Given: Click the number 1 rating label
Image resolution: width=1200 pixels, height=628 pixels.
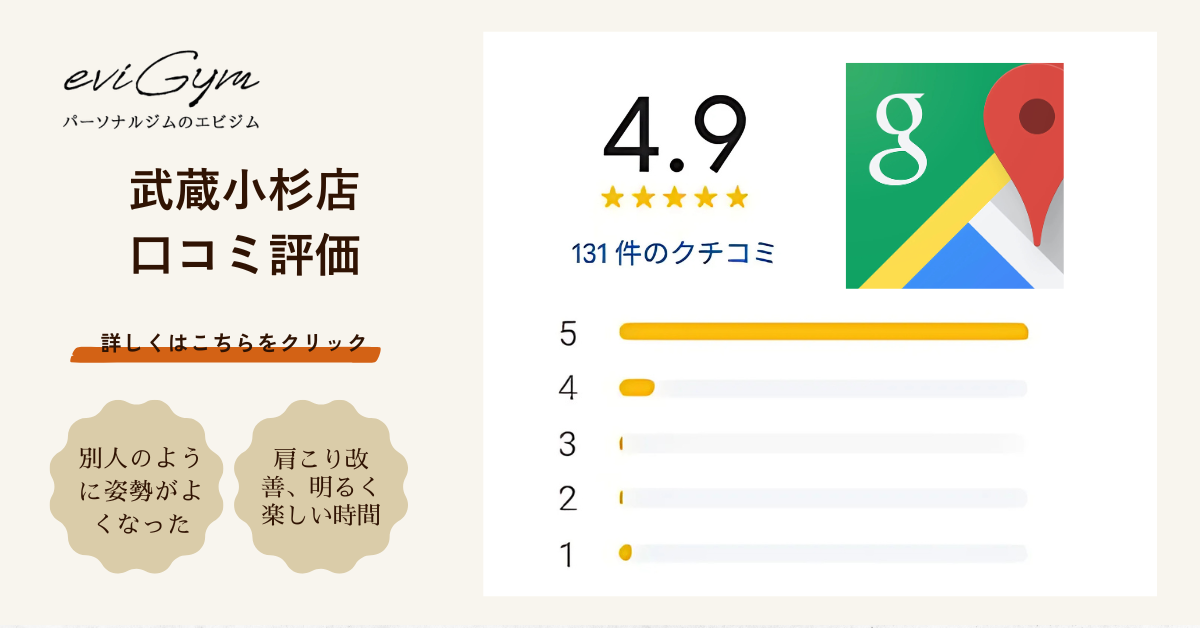Looking at the screenshot, I should [x=568, y=555].
